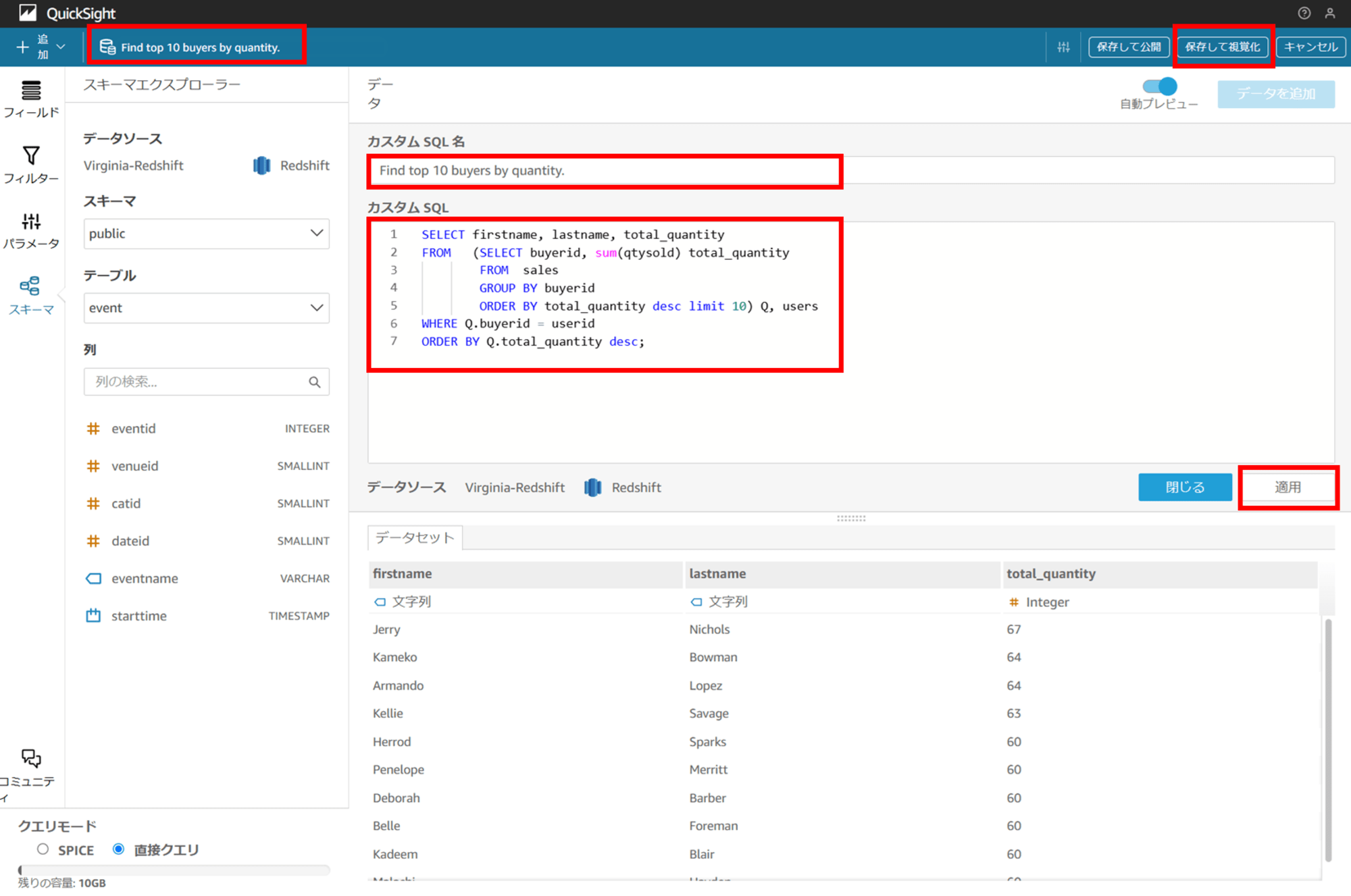The height and width of the screenshot is (896, 1351).
Task: Click the Foreman lastname cell
Action: [x=713, y=826]
